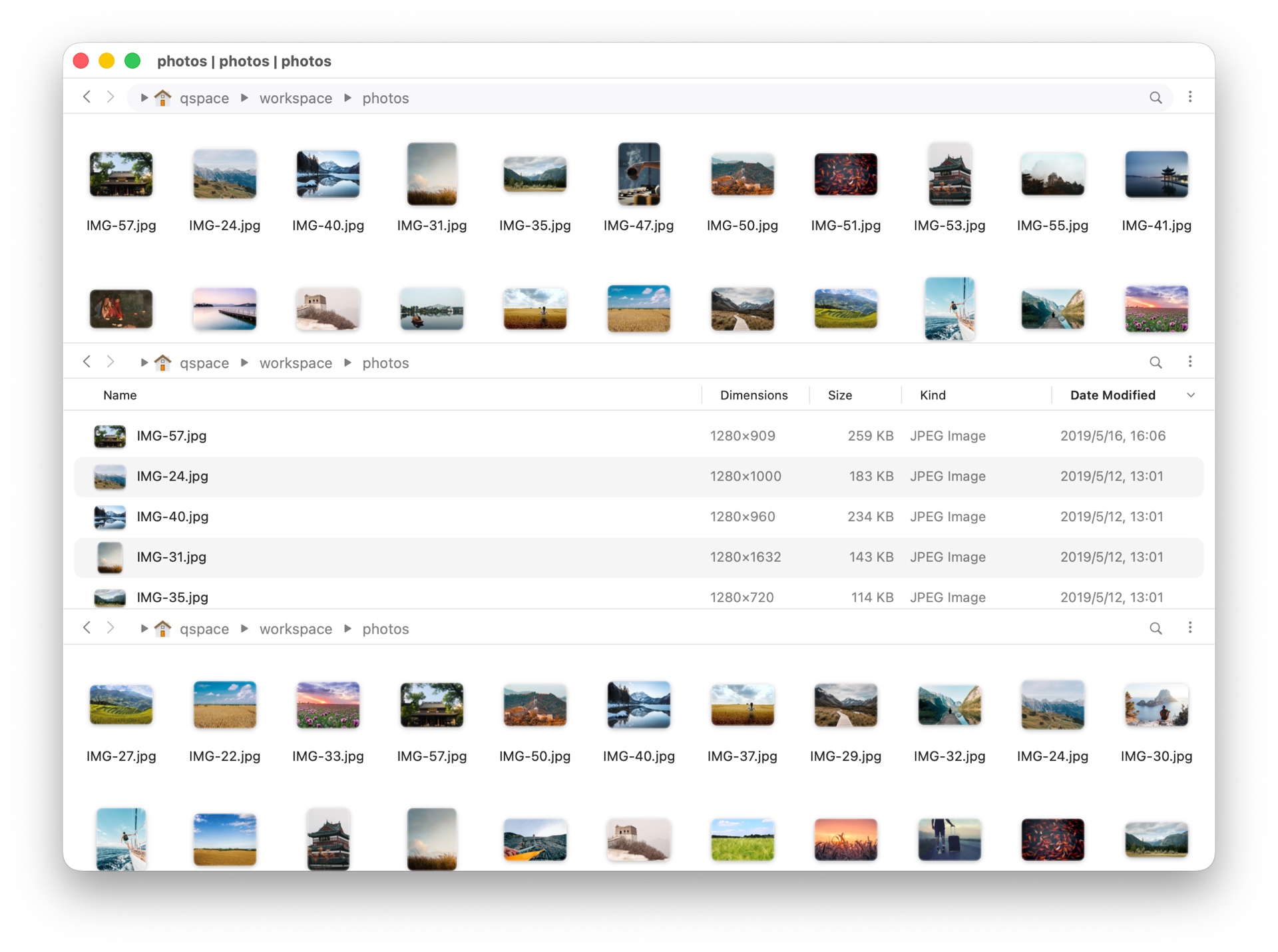Click the back arrow in the bottom pane
Viewport: 1278px width, 952px height.
tap(87, 628)
